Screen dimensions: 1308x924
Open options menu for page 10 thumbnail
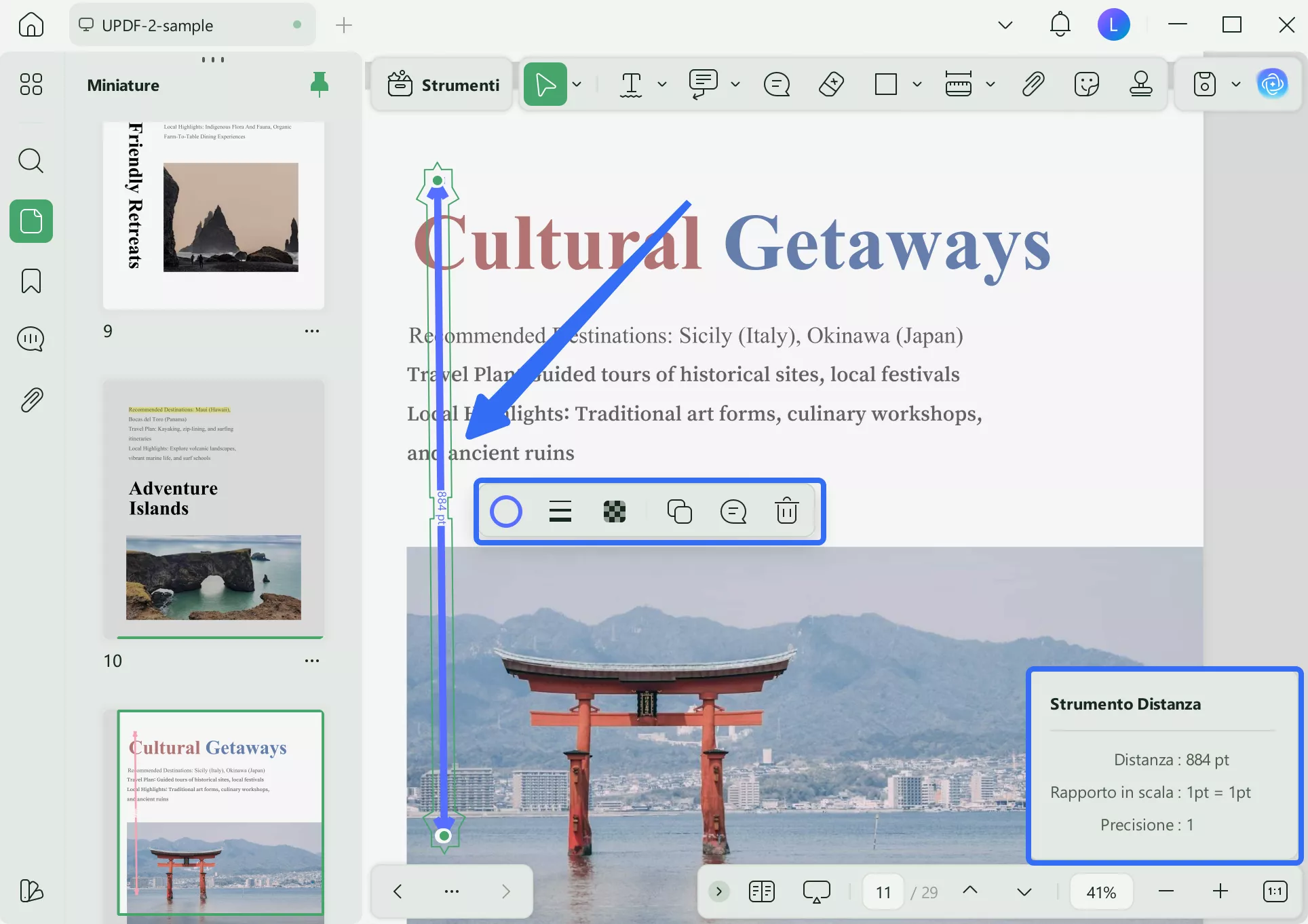click(x=312, y=661)
